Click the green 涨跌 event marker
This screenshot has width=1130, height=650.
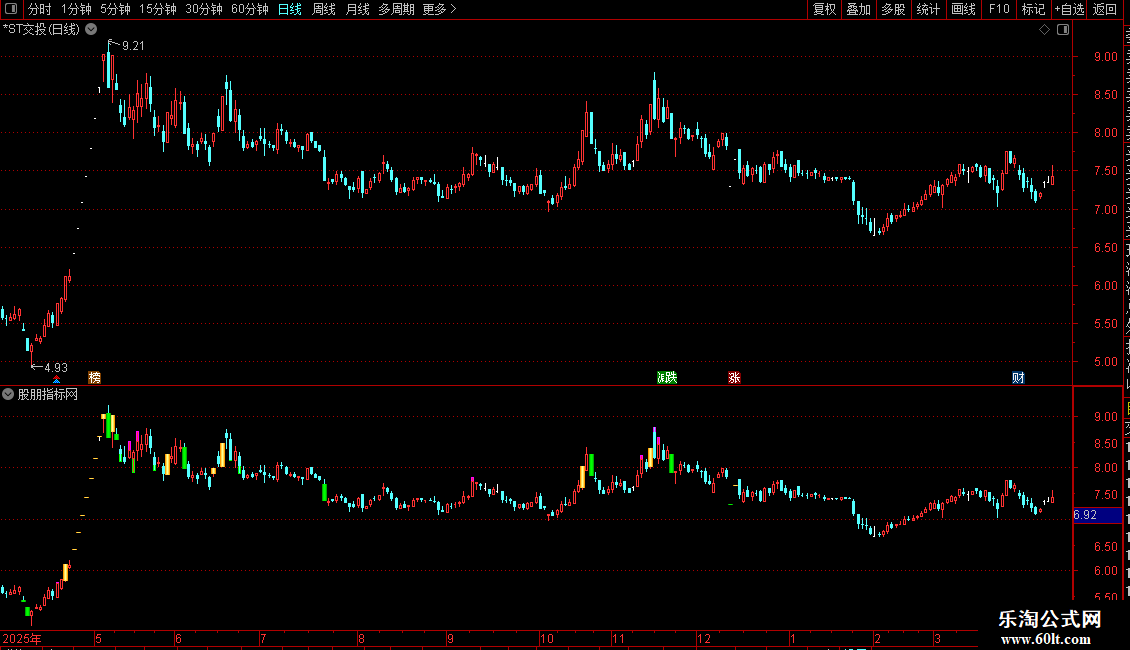coord(667,378)
